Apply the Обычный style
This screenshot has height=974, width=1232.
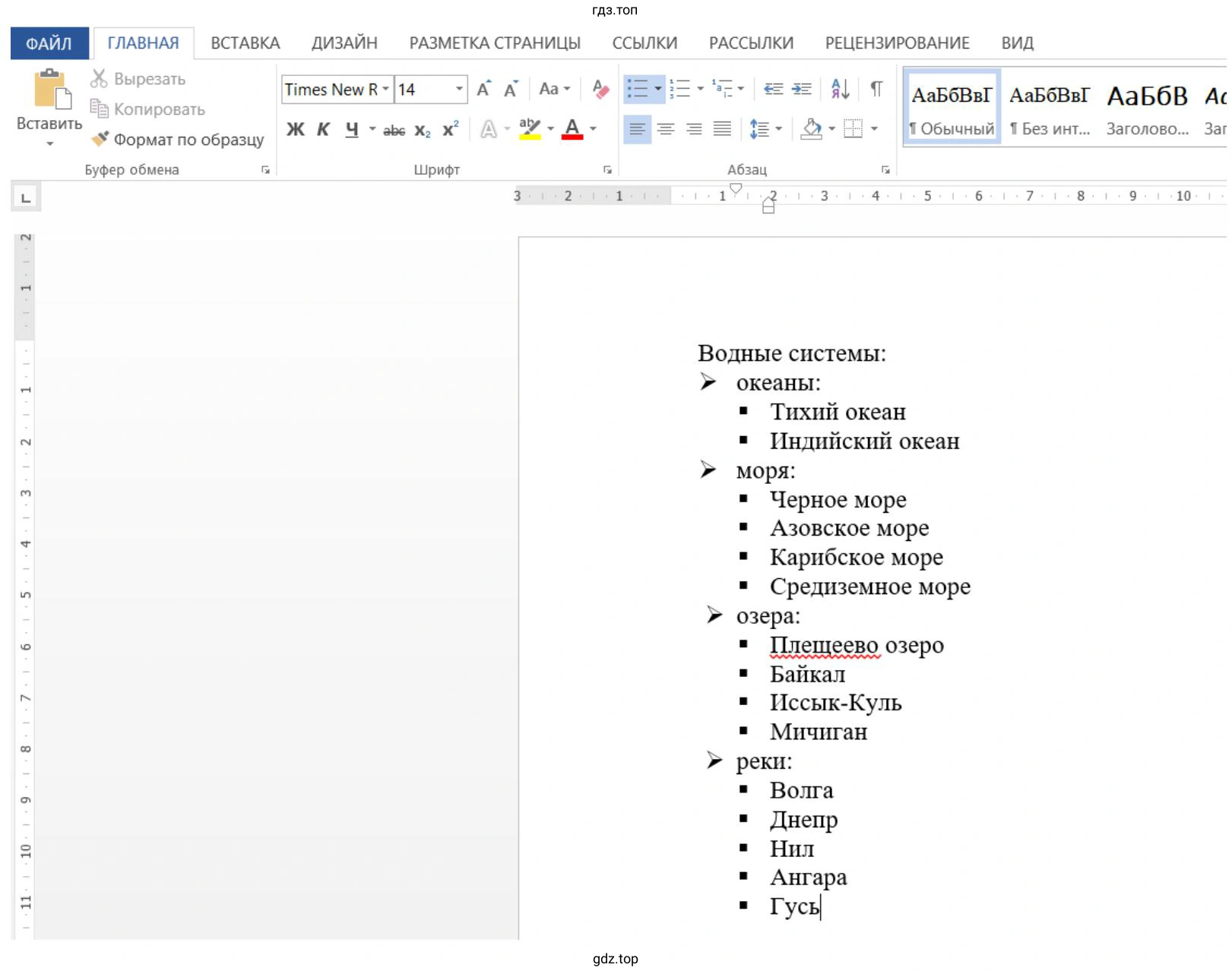point(952,107)
